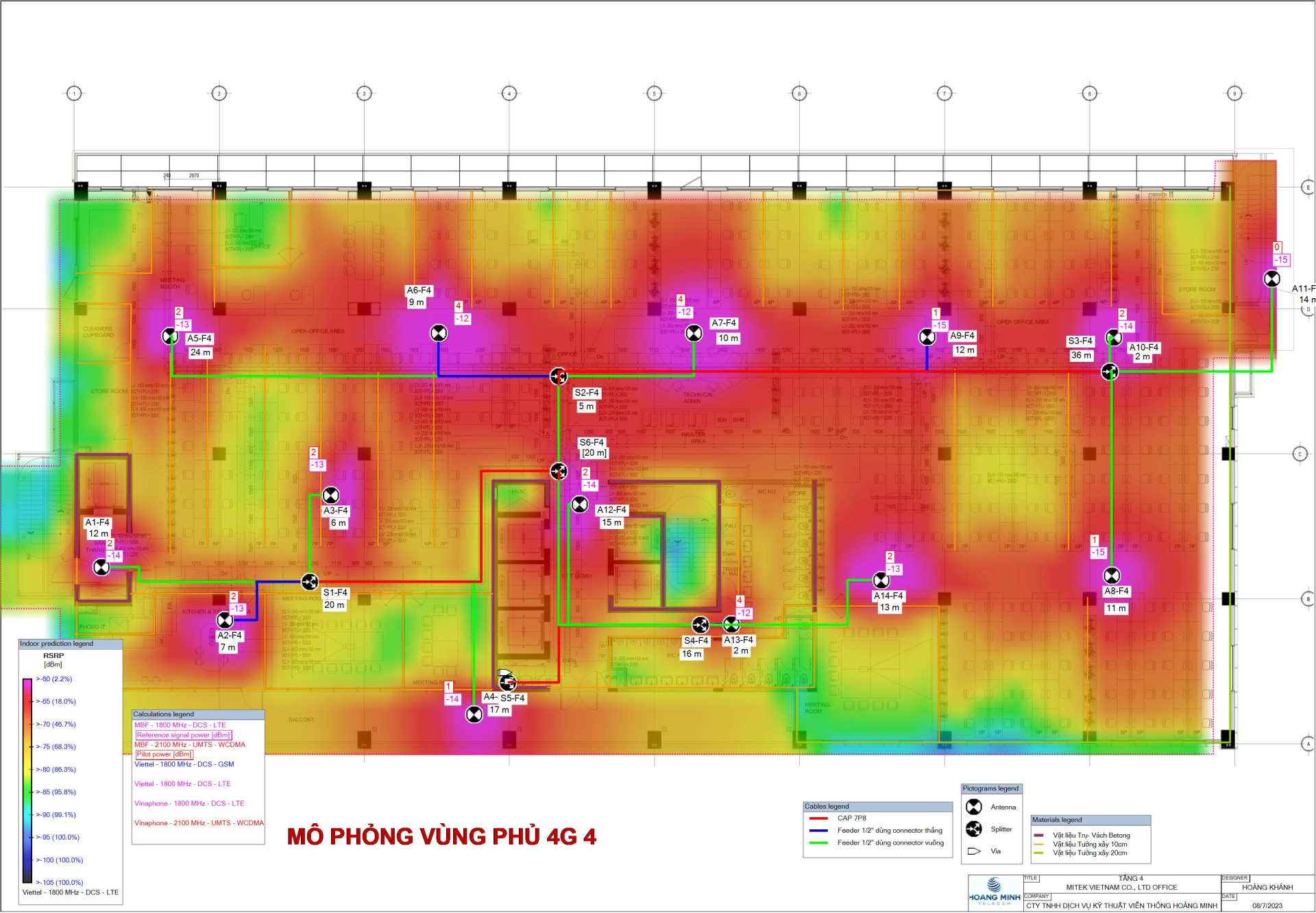Click the A8-F4 antenna symbol
Viewport: 1316px width, 913px height.
[x=1112, y=575]
